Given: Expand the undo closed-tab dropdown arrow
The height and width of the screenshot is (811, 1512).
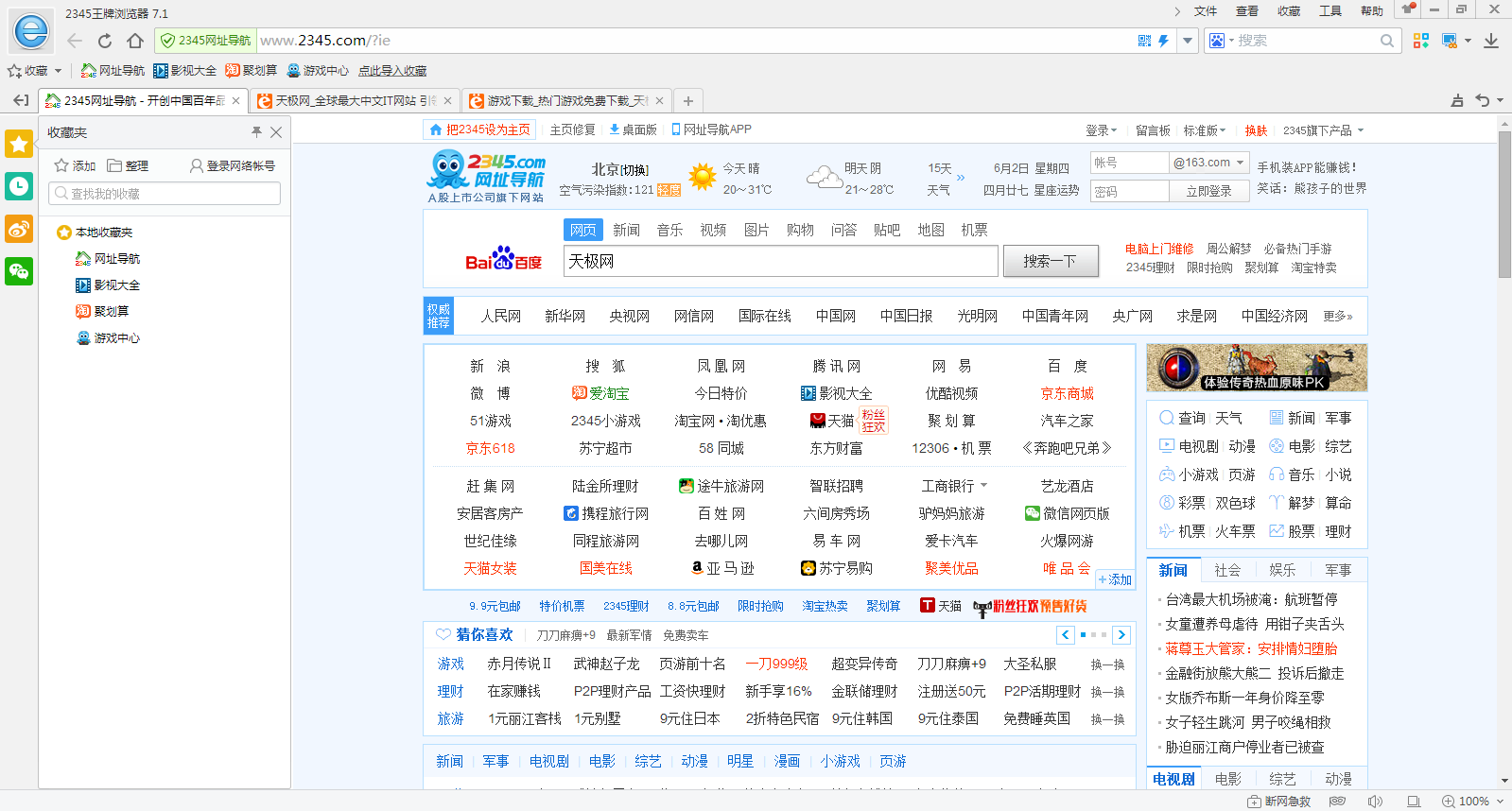Looking at the screenshot, I should point(1500,101).
